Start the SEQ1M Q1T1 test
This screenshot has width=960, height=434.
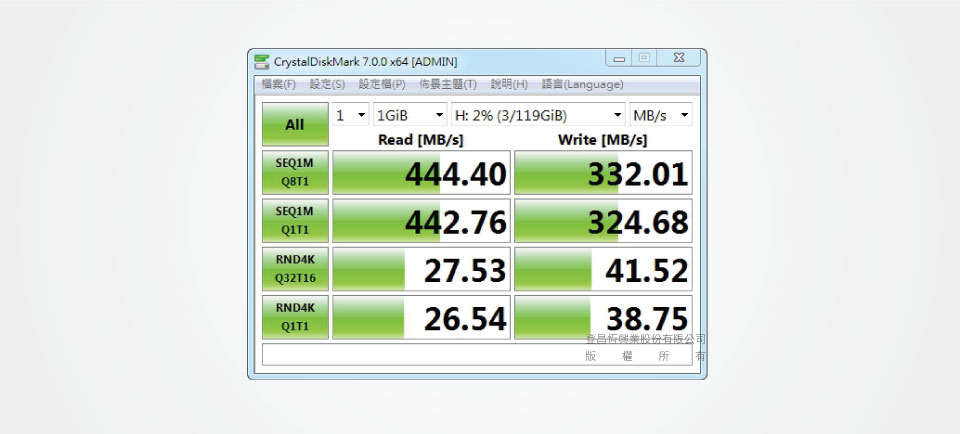point(295,220)
